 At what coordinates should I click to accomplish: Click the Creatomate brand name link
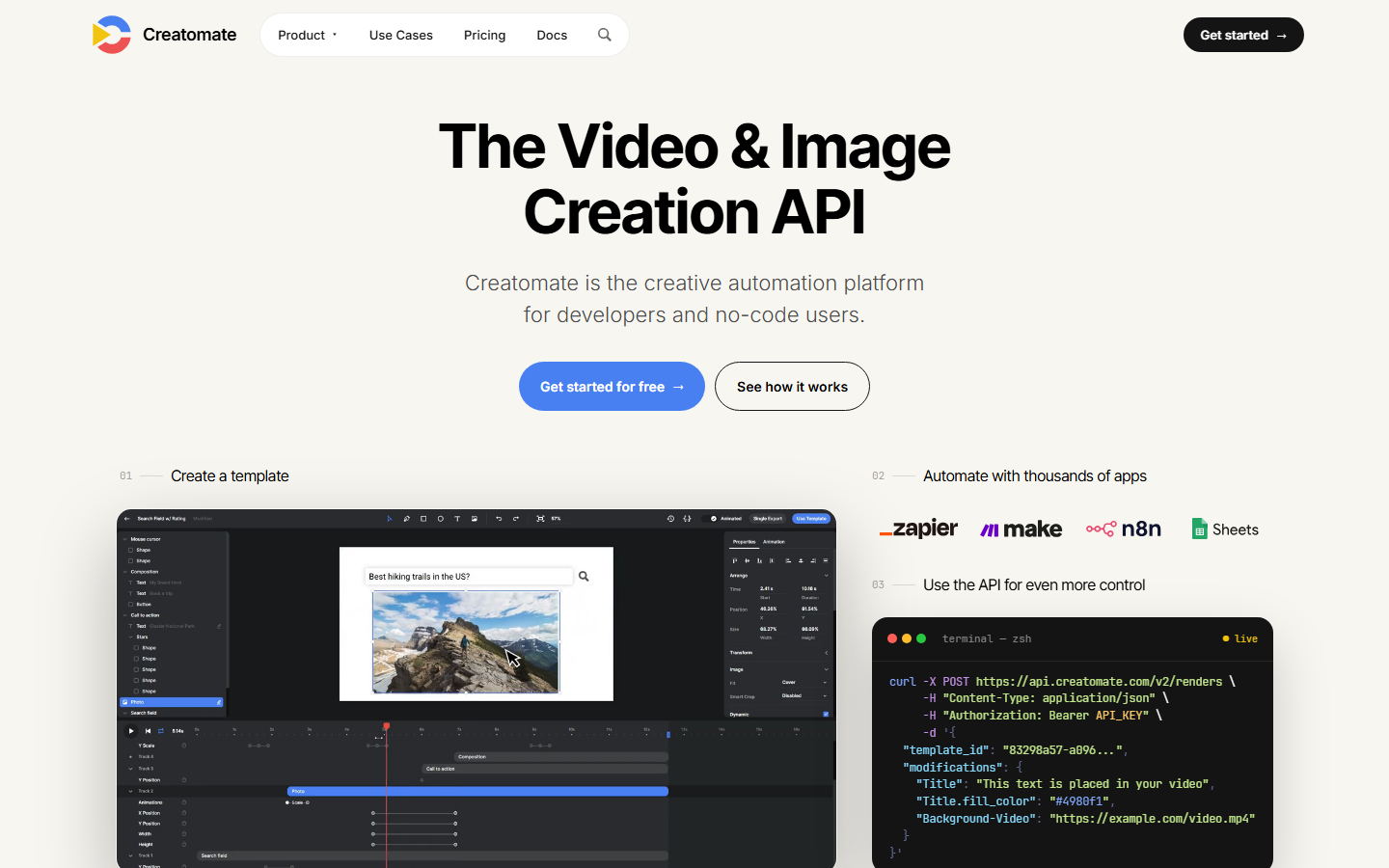(190, 35)
